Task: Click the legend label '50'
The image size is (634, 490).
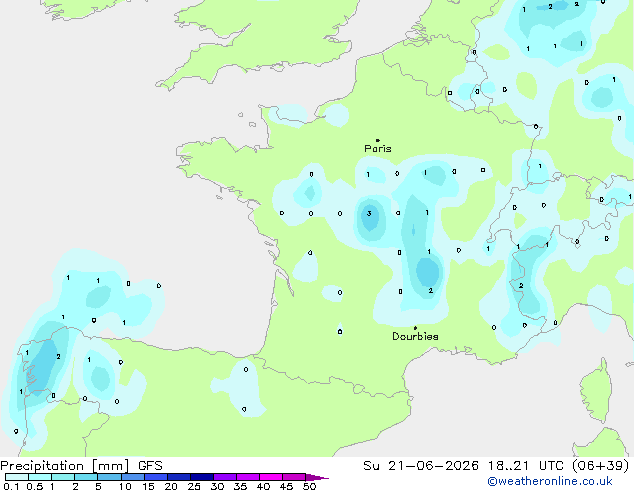Action: [x=309, y=486]
